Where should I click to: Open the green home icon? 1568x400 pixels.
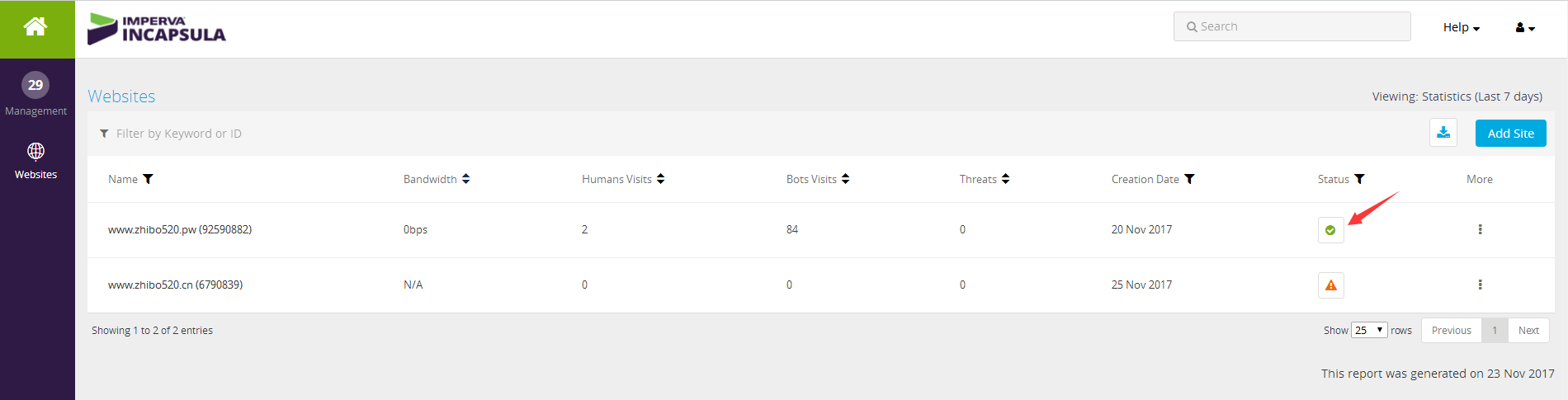tap(35, 27)
